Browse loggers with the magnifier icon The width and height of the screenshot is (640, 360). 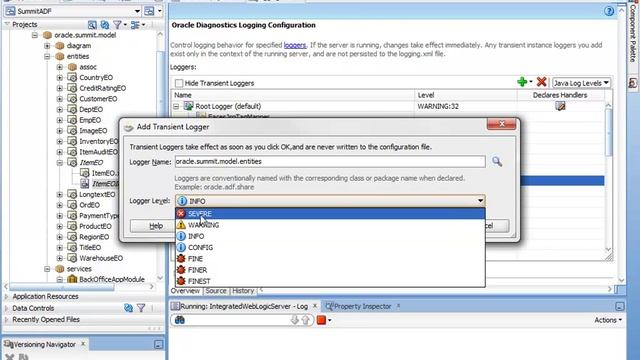[497, 162]
